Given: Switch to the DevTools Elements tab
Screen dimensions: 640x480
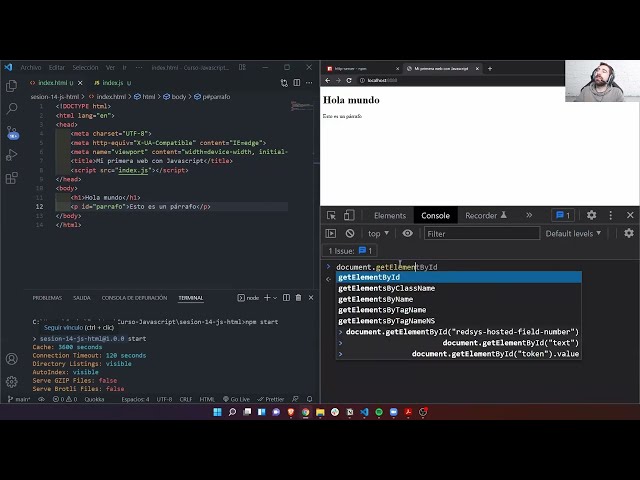Looking at the screenshot, I should pyautogui.click(x=390, y=216).
